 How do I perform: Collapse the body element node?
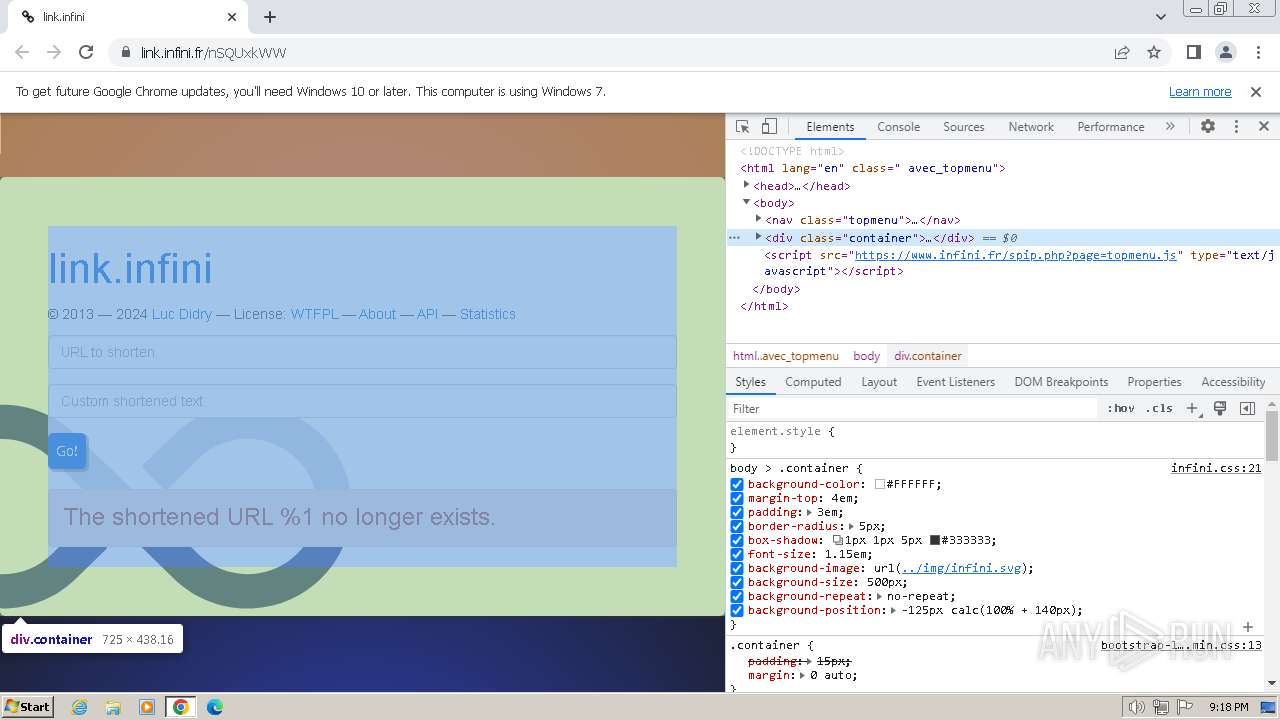tap(746, 202)
